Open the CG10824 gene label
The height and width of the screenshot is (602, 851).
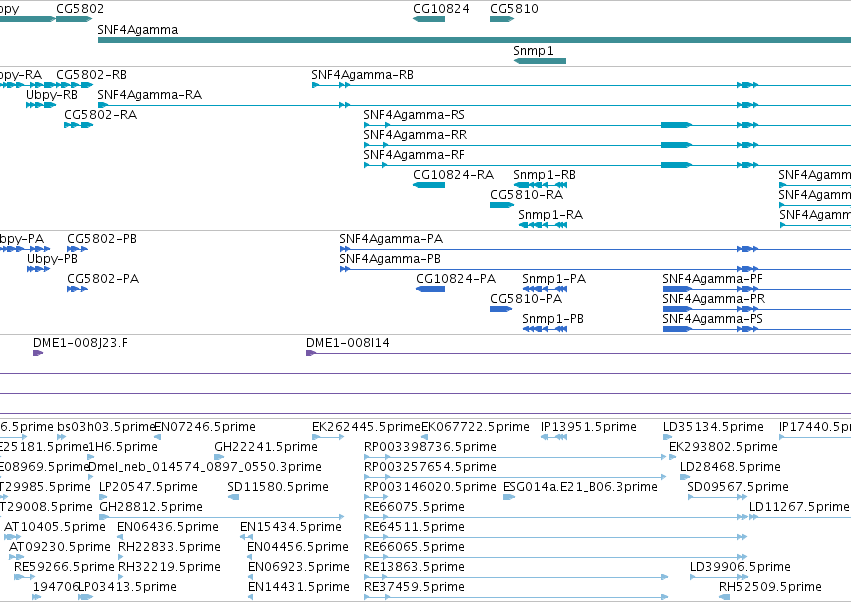click(441, 9)
